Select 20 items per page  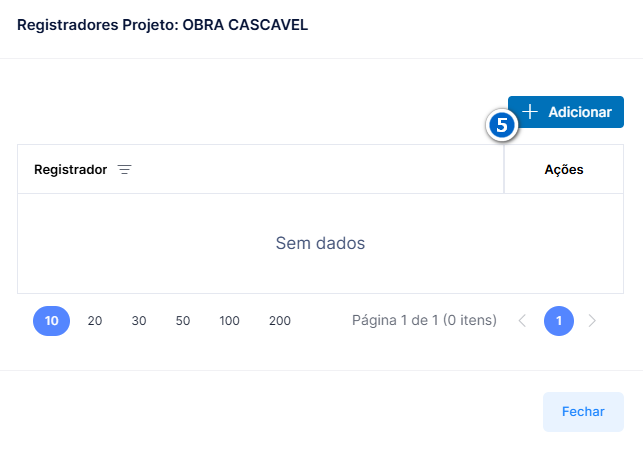click(x=95, y=321)
